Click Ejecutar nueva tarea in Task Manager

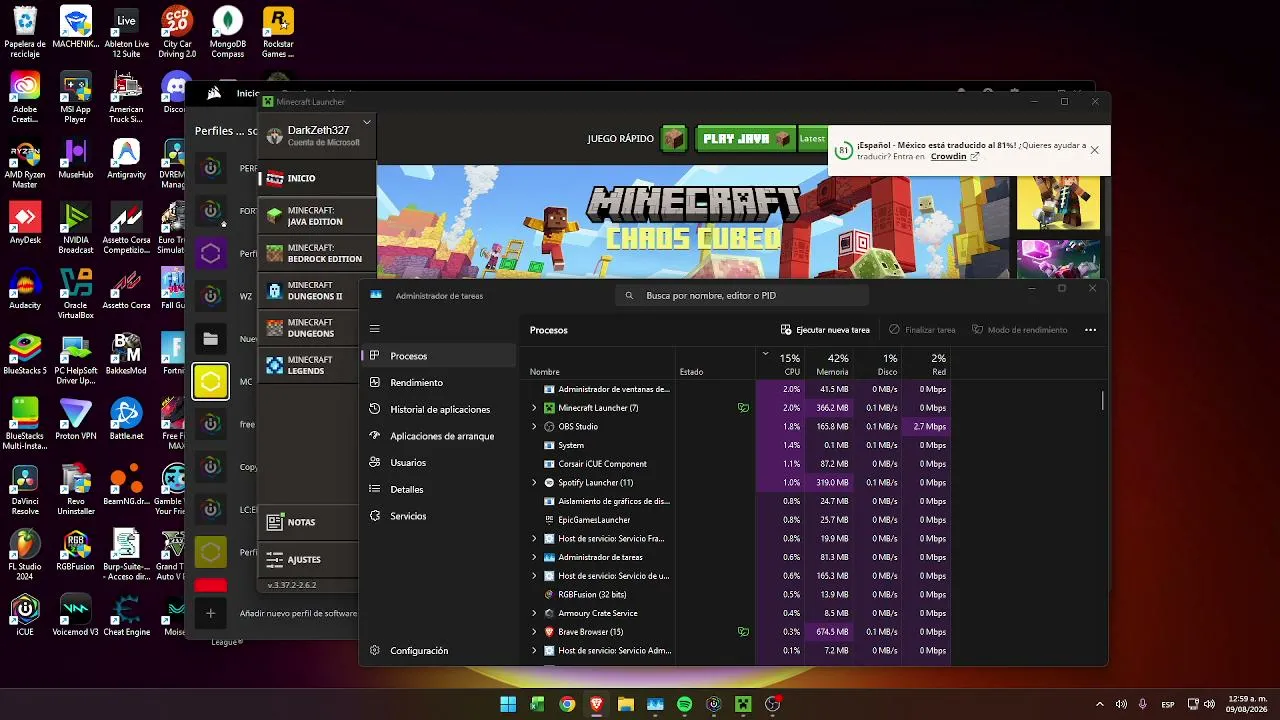click(x=825, y=330)
